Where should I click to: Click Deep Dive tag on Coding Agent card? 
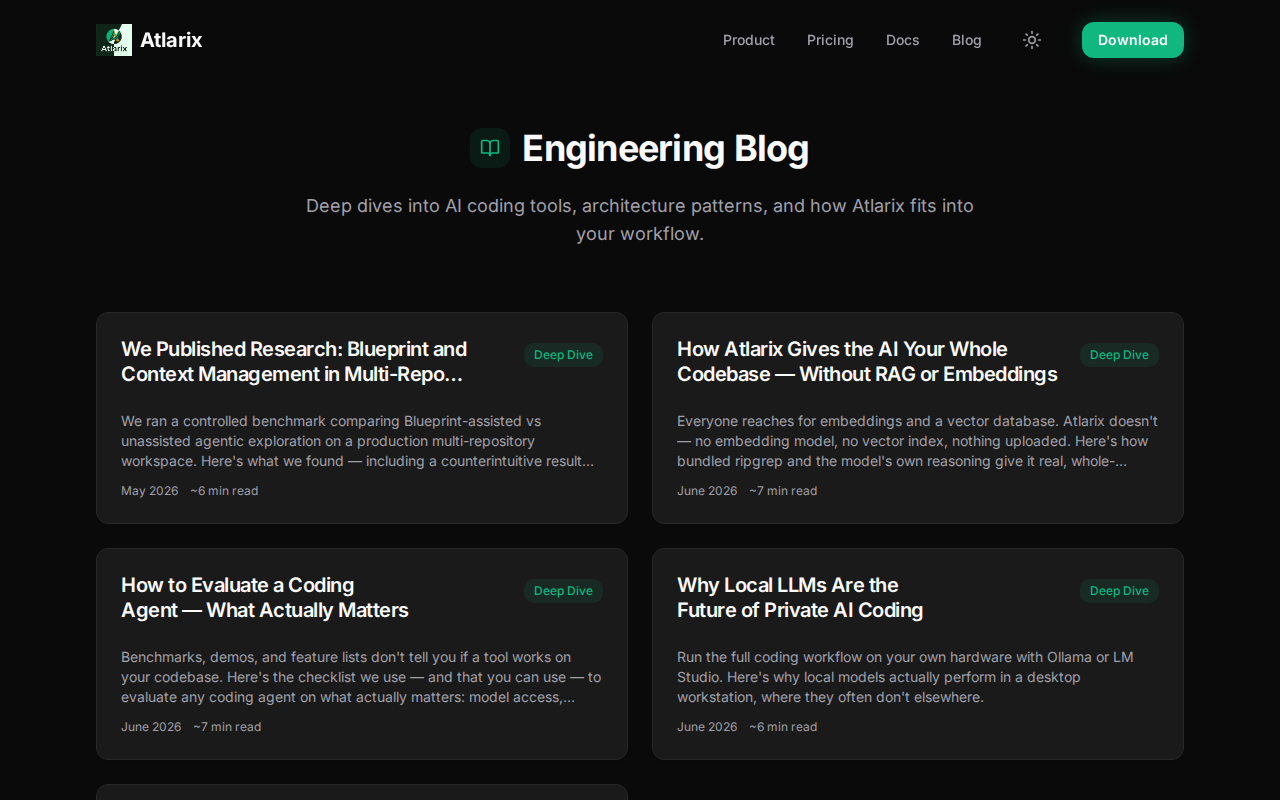[563, 591]
